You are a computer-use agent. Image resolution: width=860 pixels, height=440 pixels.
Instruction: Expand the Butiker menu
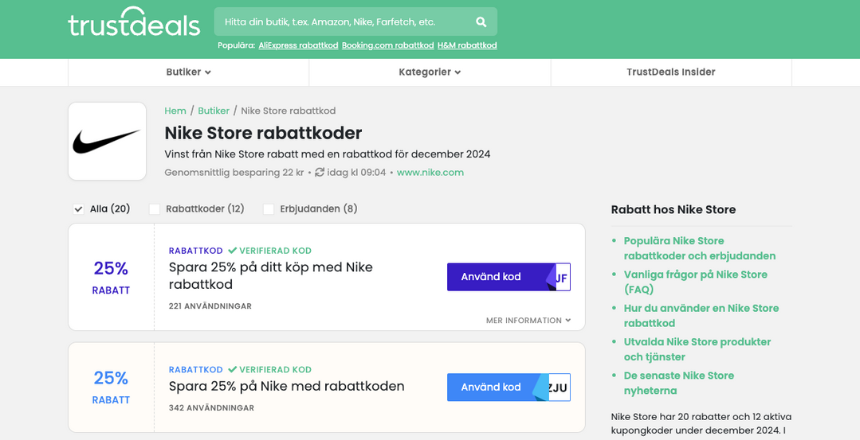pyautogui.click(x=189, y=72)
